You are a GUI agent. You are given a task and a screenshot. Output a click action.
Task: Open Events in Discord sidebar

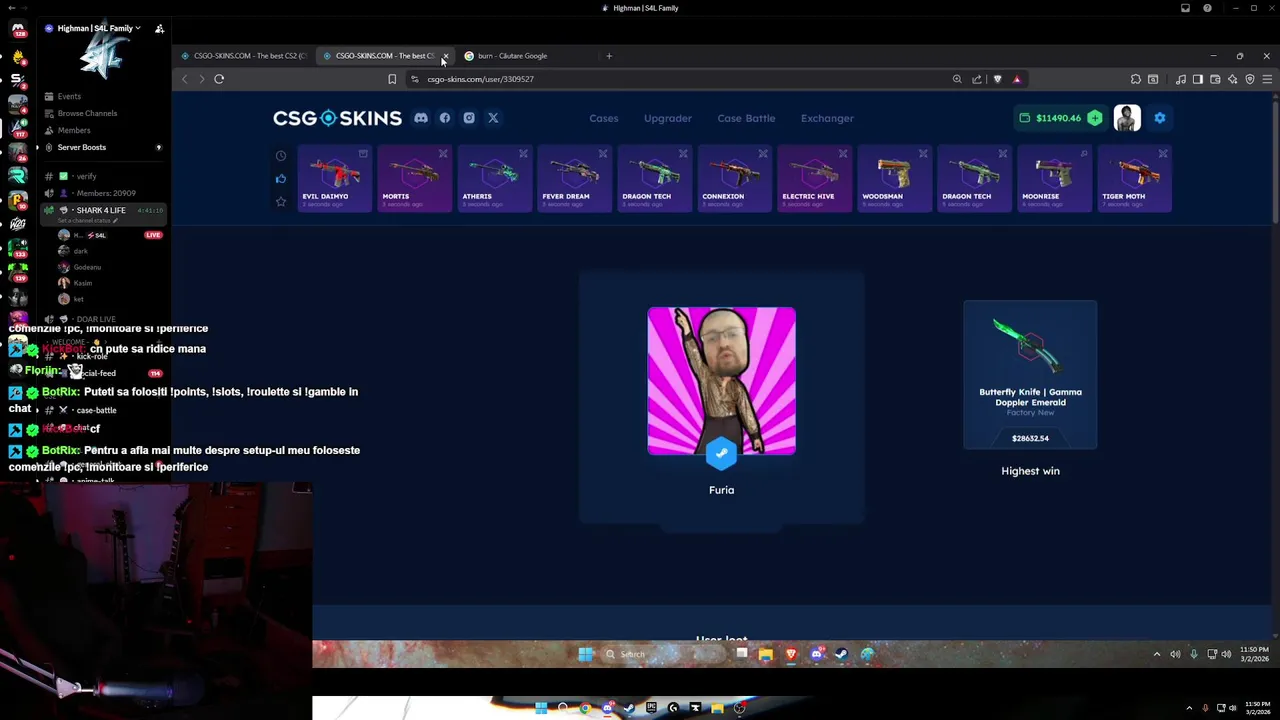[69, 96]
